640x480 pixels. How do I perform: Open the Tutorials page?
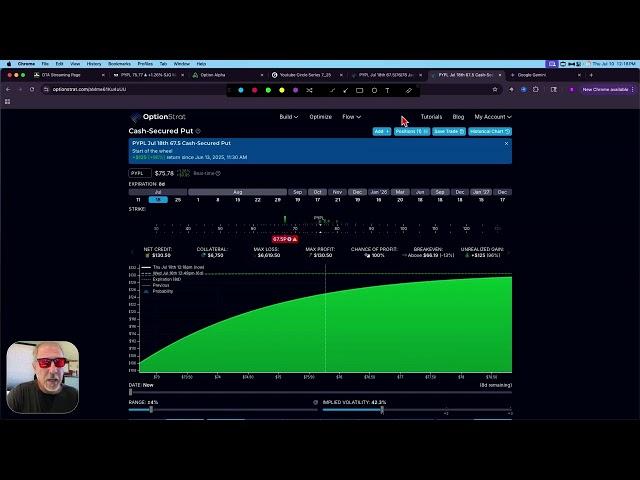coord(431,117)
